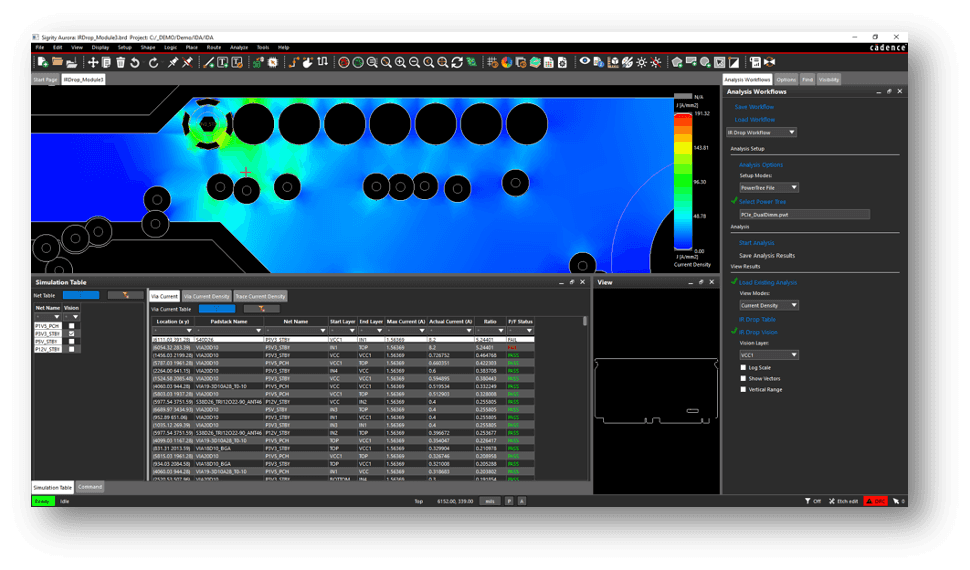Click the board outline in View panel
Screen dimensions: 970x570
pos(656,391)
